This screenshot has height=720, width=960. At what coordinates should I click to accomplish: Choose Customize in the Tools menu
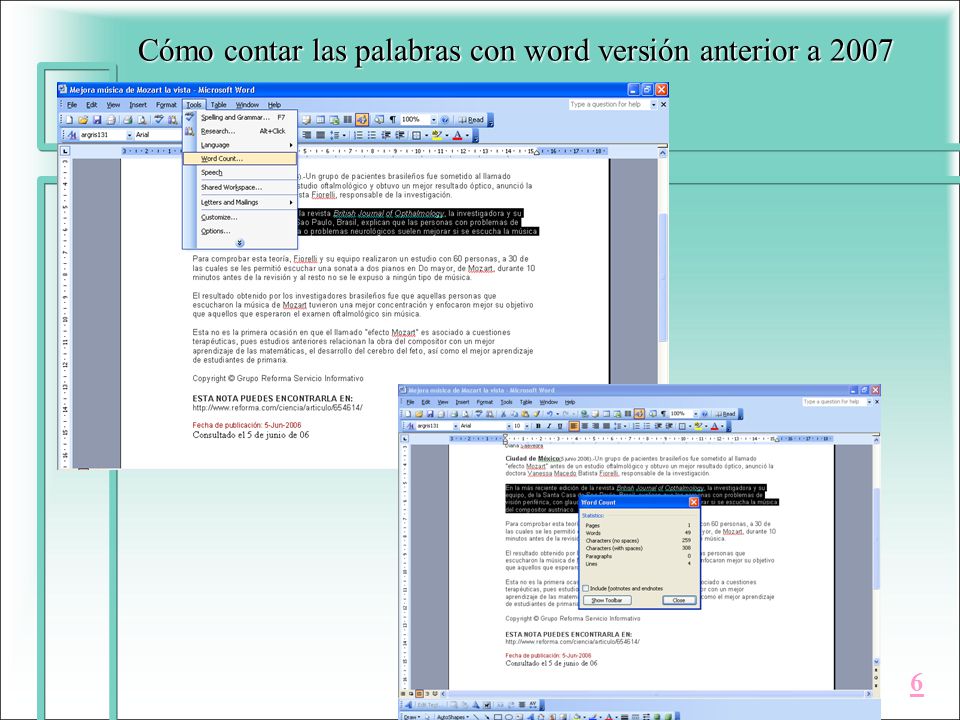(240, 217)
